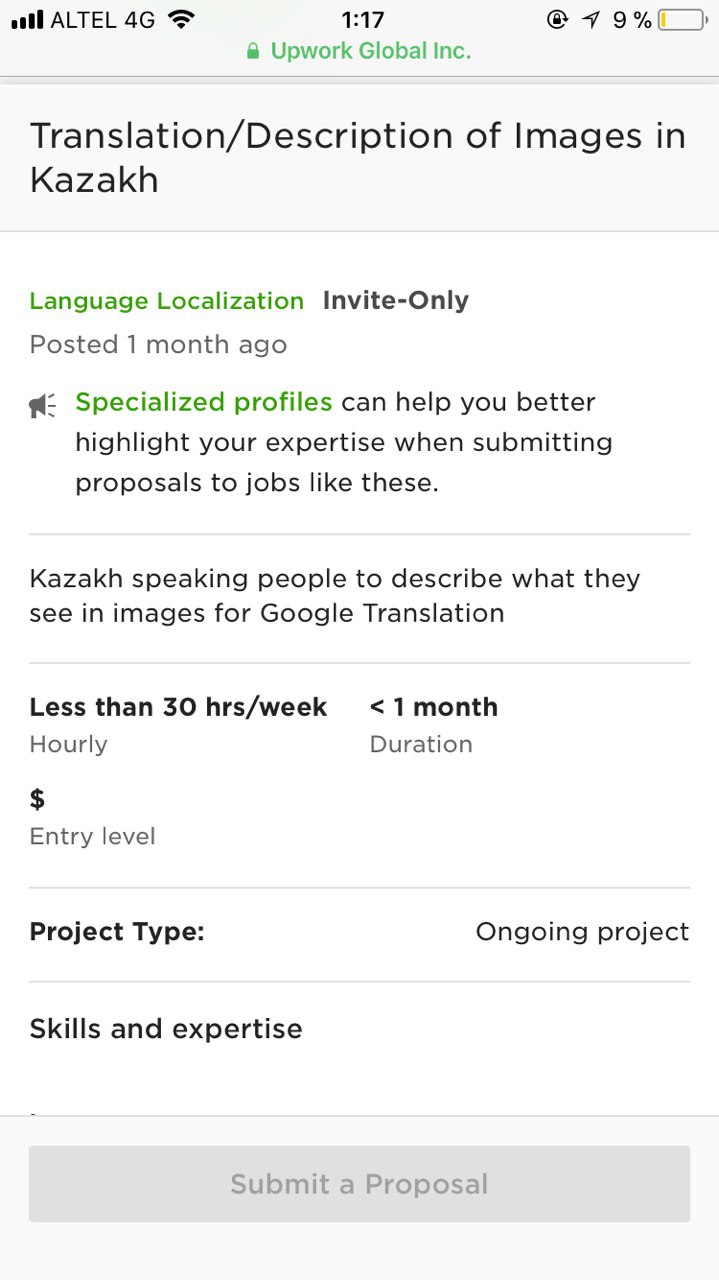Tap the megaphone announcement icon
The image size is (719, 1280).
point(43,405)
